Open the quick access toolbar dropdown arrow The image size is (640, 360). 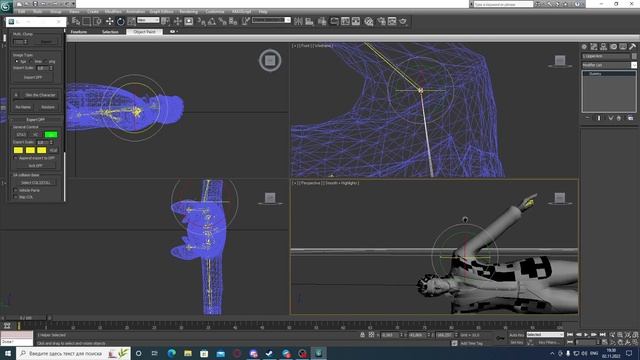click(x=73, y=4)
